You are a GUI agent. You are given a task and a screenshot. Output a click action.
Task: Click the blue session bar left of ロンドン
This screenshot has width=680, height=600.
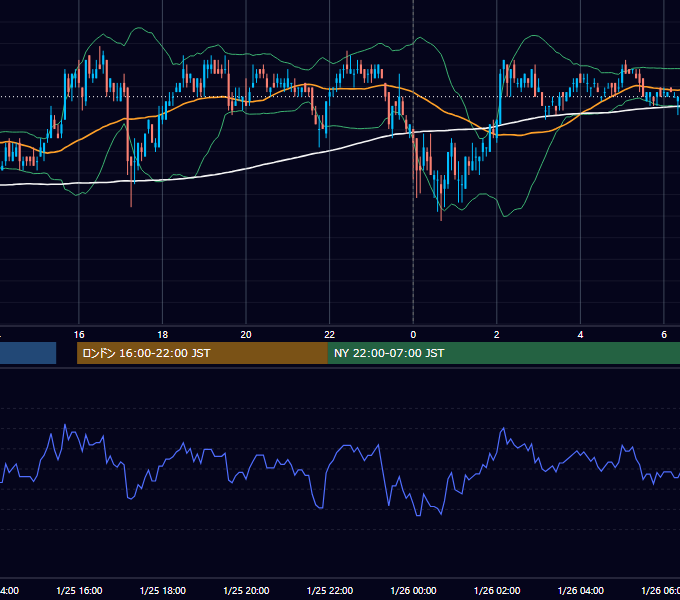[28, 353]
